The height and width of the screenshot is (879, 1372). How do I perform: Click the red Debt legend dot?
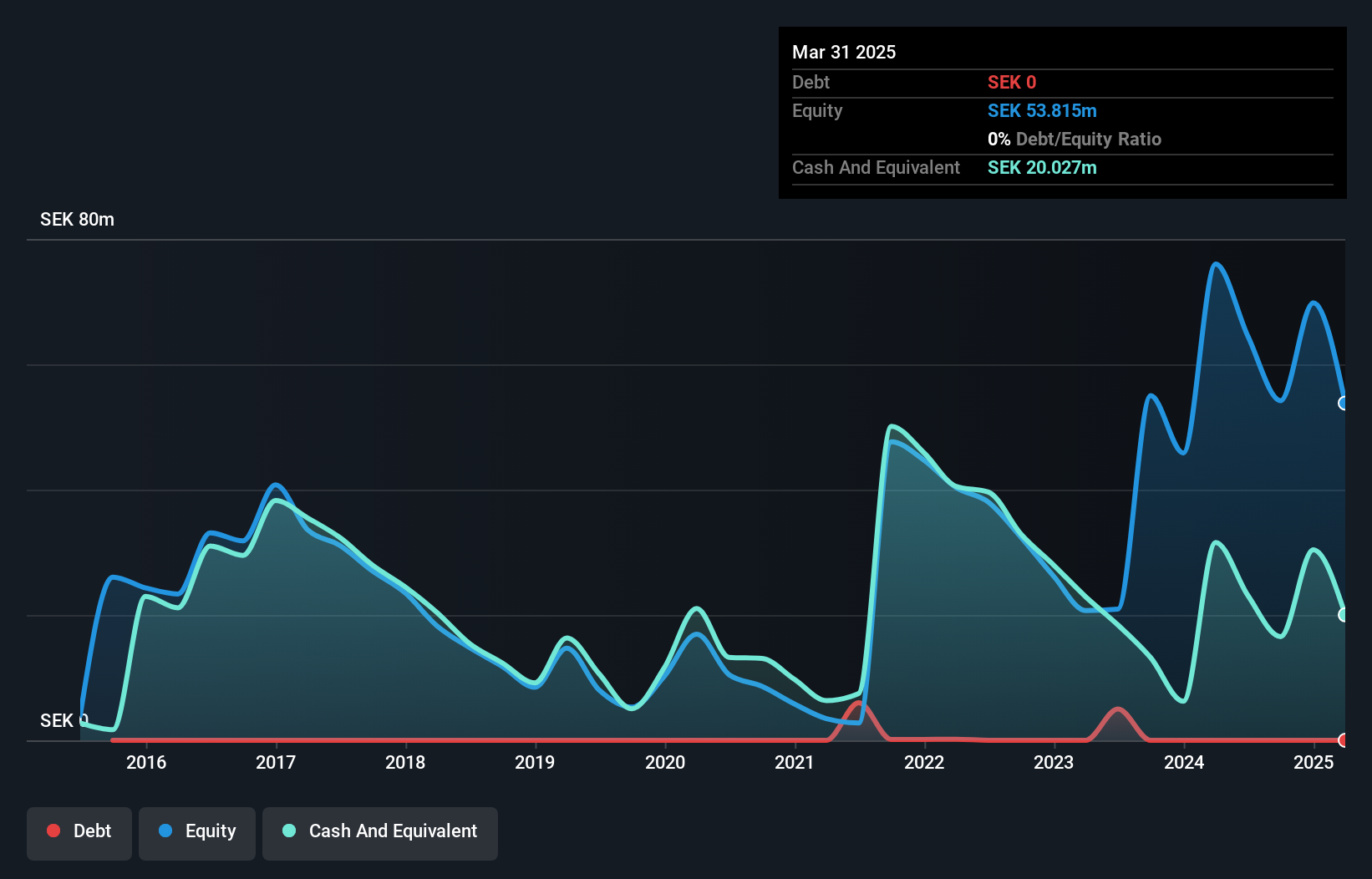click(x=53, y=831)
